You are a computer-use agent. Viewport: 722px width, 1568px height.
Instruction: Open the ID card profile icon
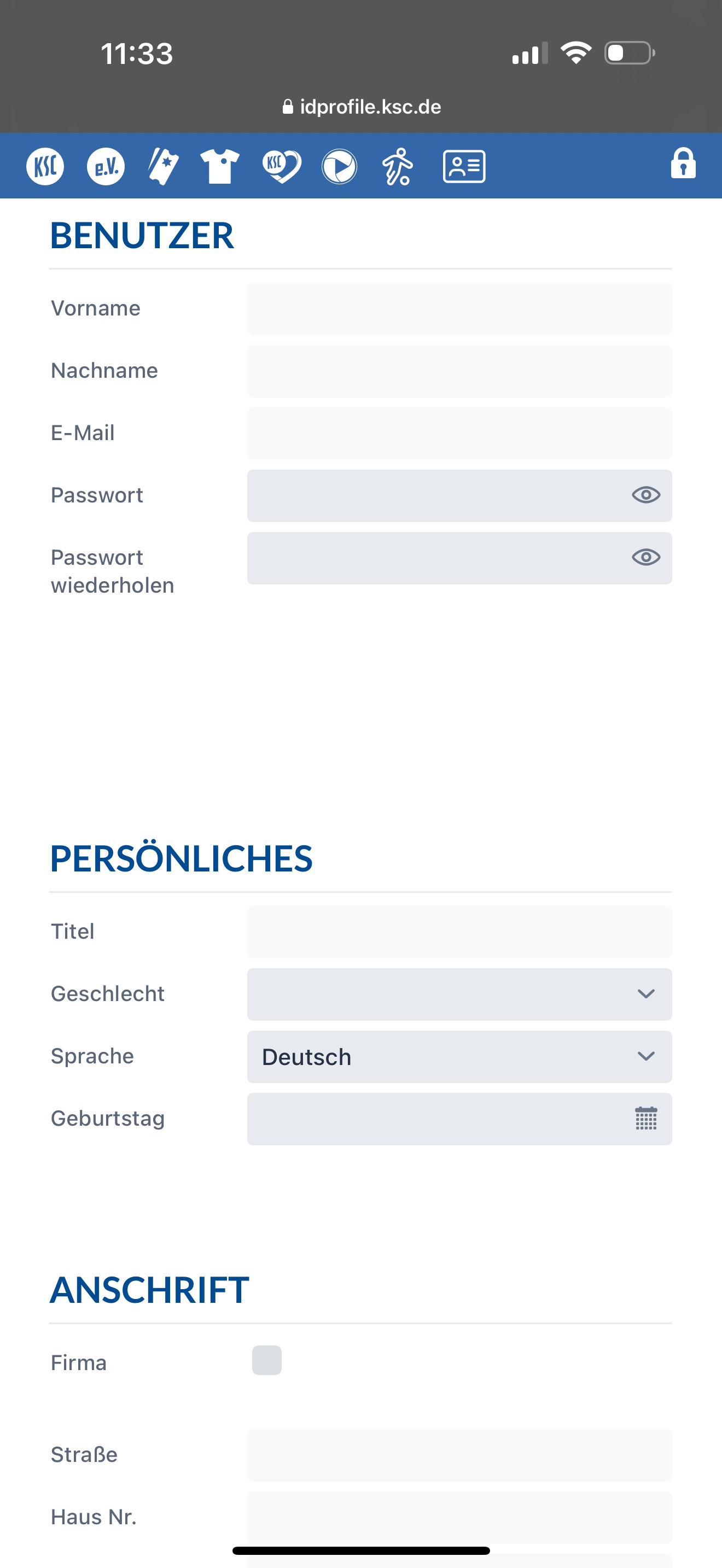pos(464,166)
